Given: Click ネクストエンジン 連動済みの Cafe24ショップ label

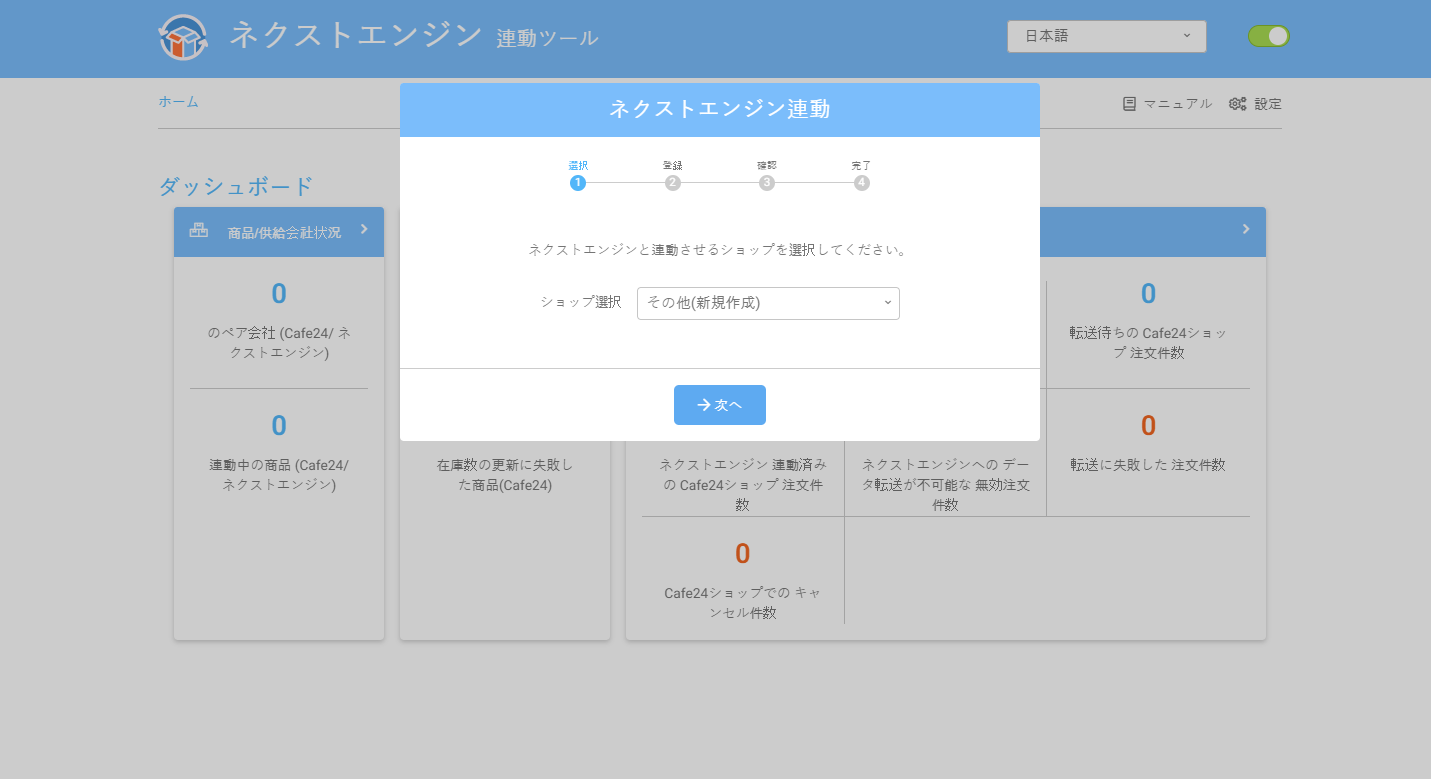Looking at the screenshot, I should (x=743, y=485).
